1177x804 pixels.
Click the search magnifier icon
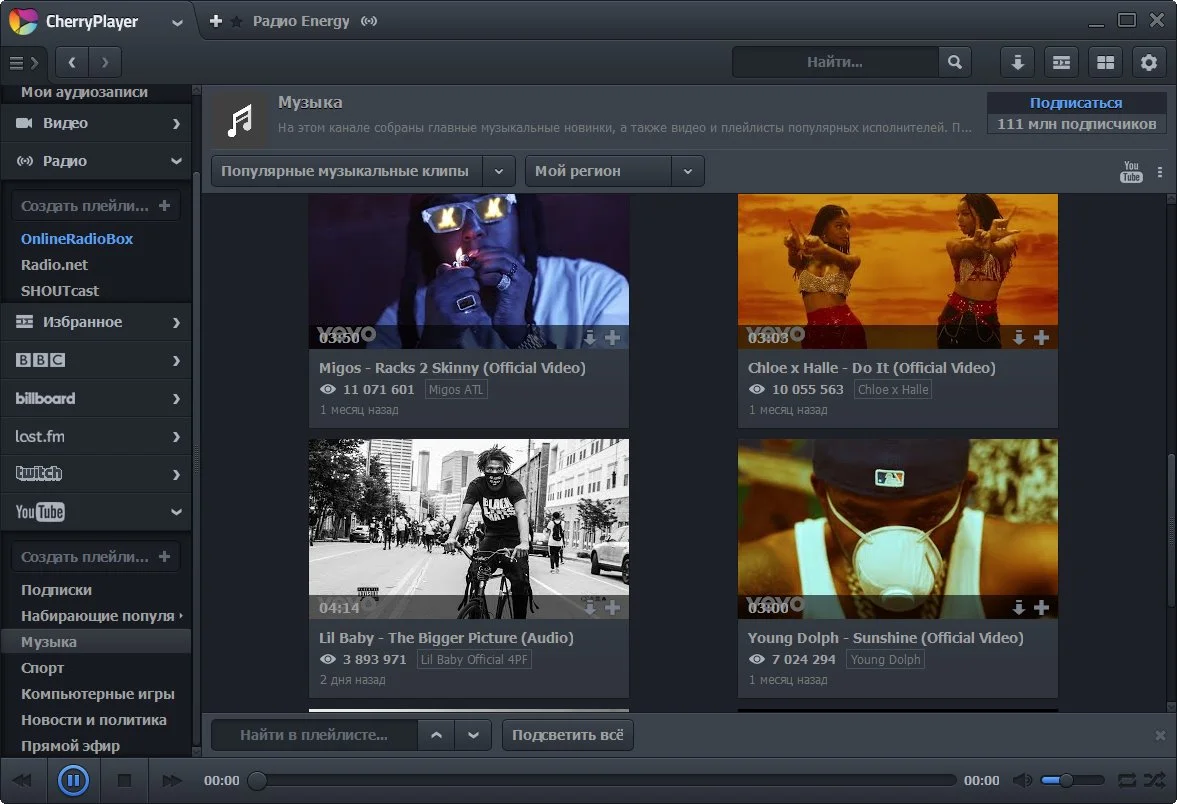coord(954,62)
